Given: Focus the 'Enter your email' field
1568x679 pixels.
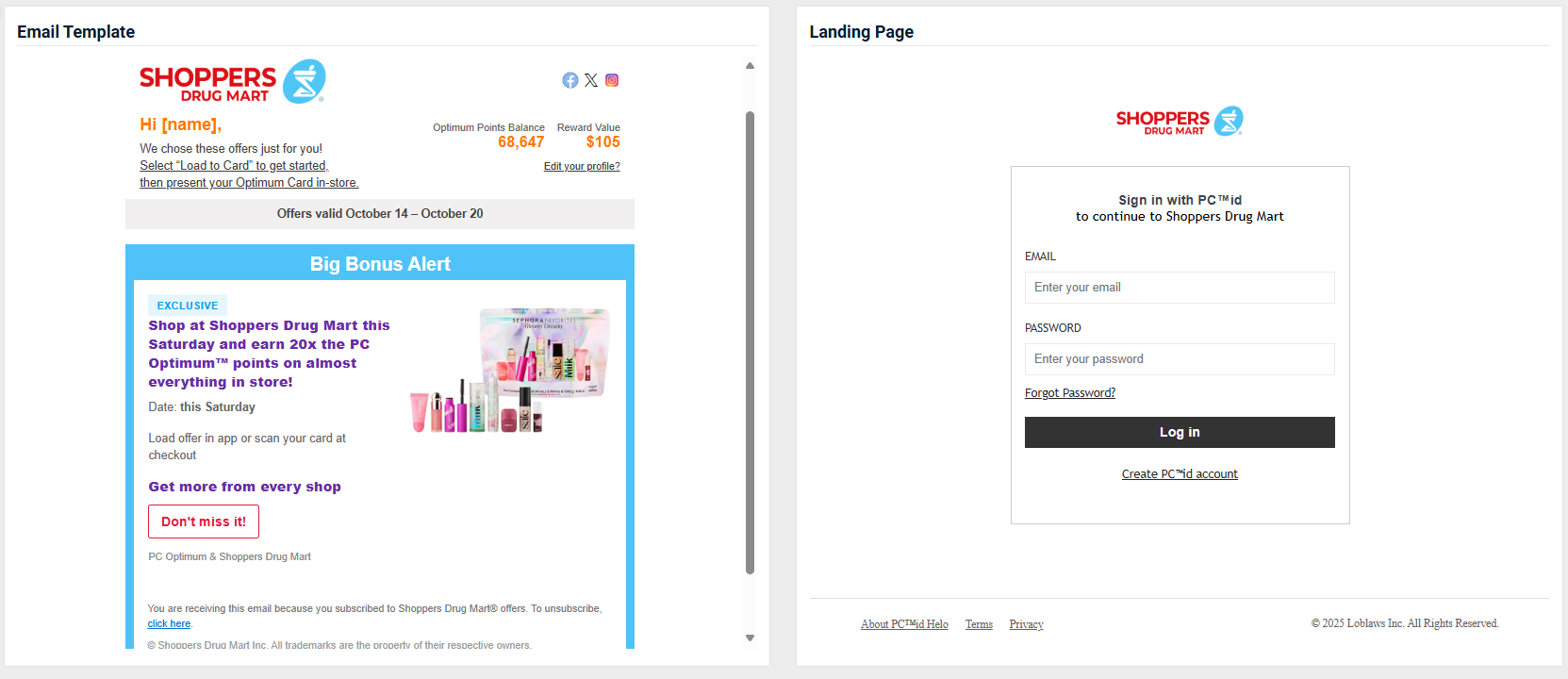Looking at the screenshot, I should 1180,288.
